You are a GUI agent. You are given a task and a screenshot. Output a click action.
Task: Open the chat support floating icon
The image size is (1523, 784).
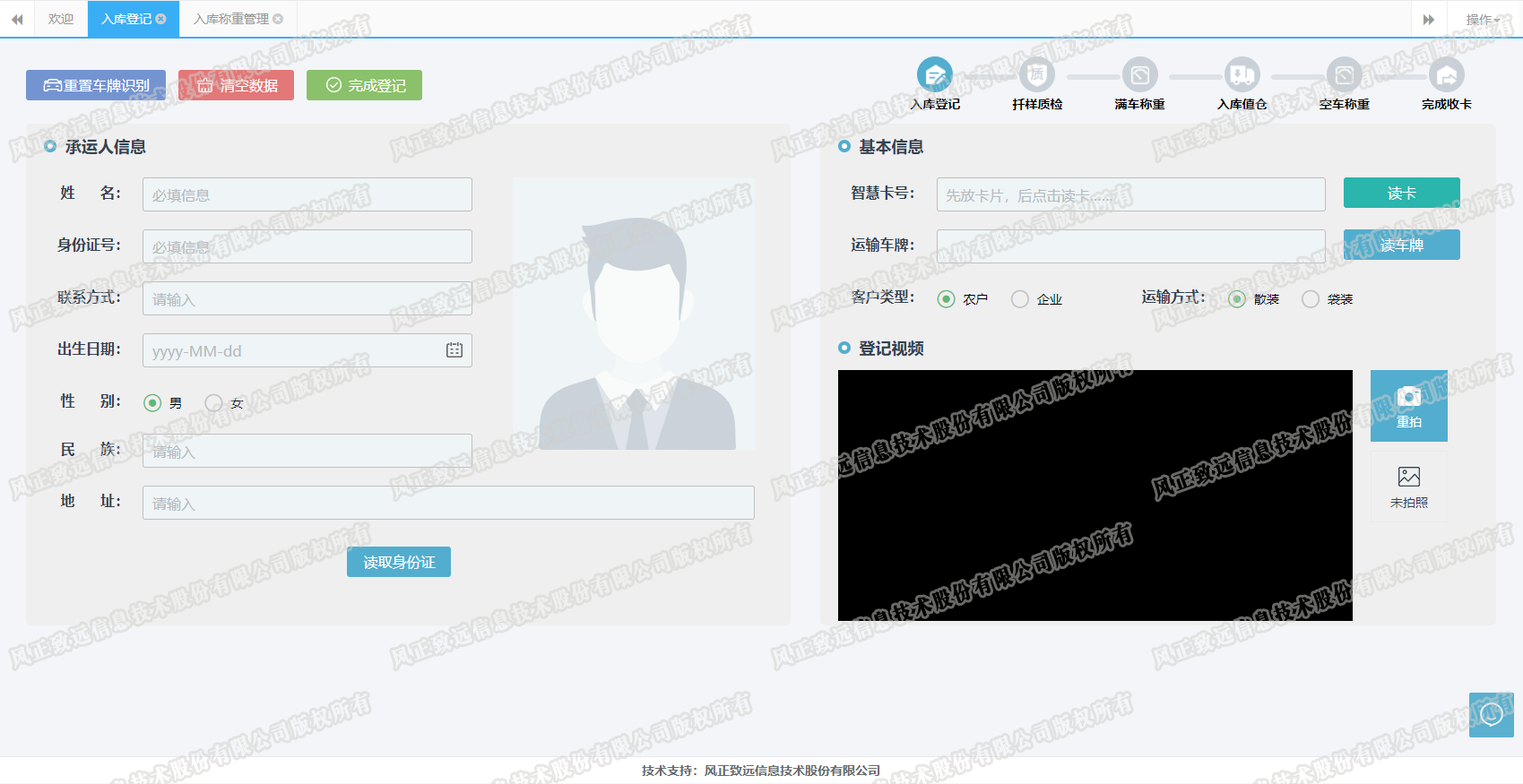point(1491,714)
